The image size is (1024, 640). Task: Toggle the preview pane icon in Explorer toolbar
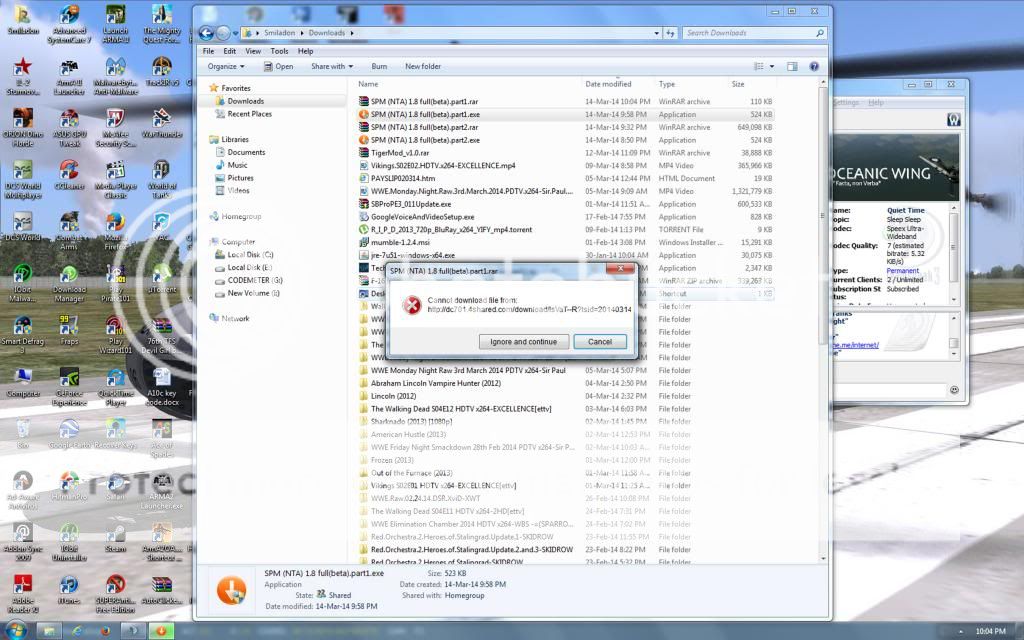tap(792, 67)
